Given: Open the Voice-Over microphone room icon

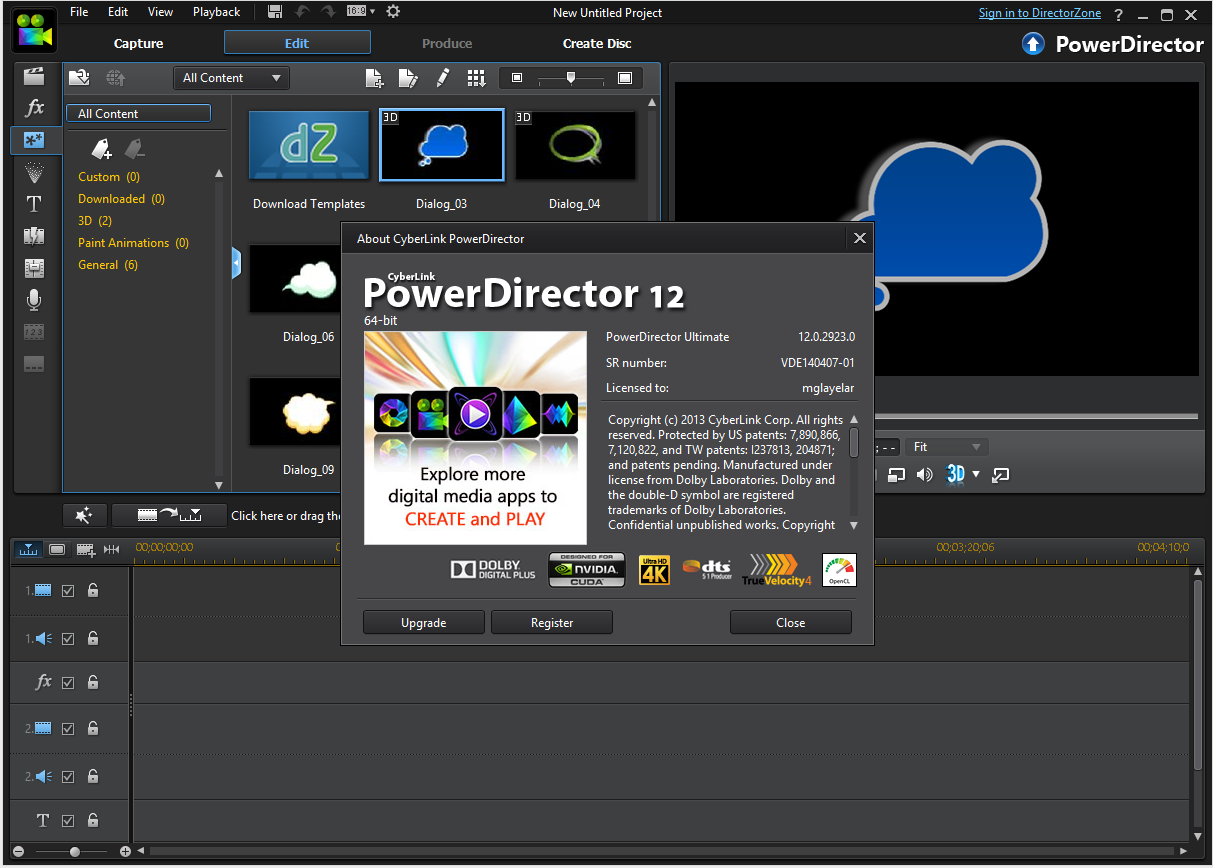Looking at the screenshot, I should (x=34, y=300).
